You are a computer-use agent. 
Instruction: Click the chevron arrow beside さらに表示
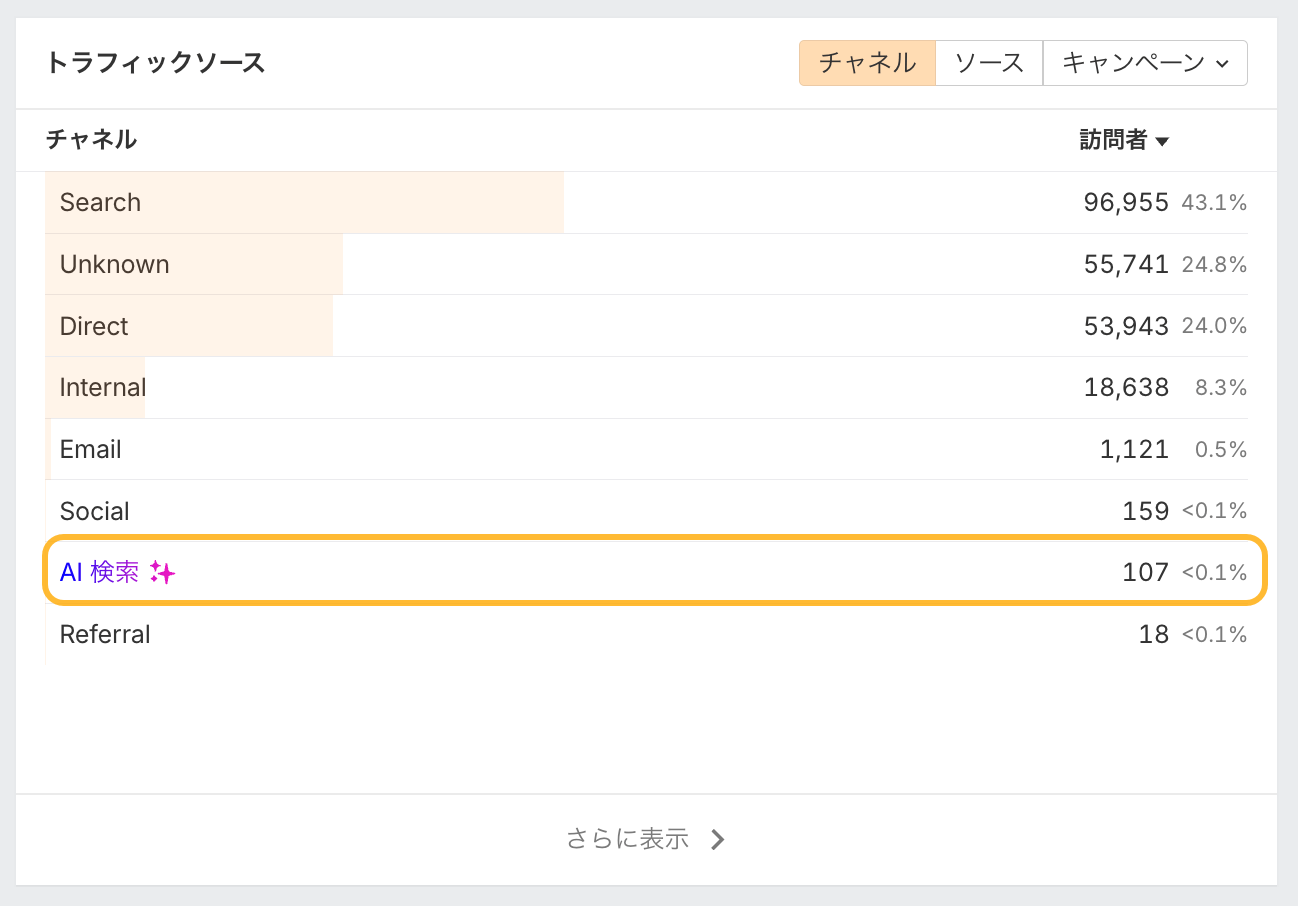pyautogui.click(x=717, y=840)
